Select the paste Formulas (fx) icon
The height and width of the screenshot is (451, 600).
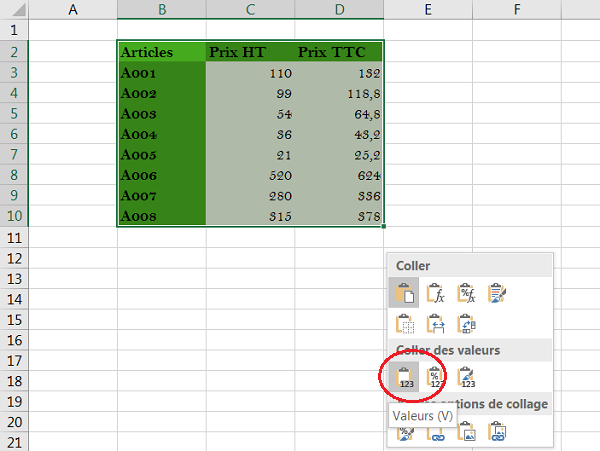tap(435, 293)
